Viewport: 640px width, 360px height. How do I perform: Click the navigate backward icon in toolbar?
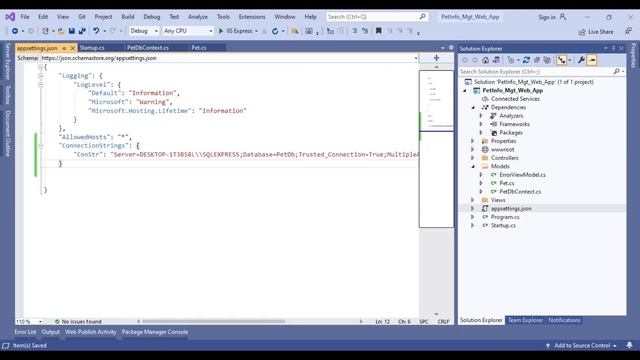click(15, 31)
